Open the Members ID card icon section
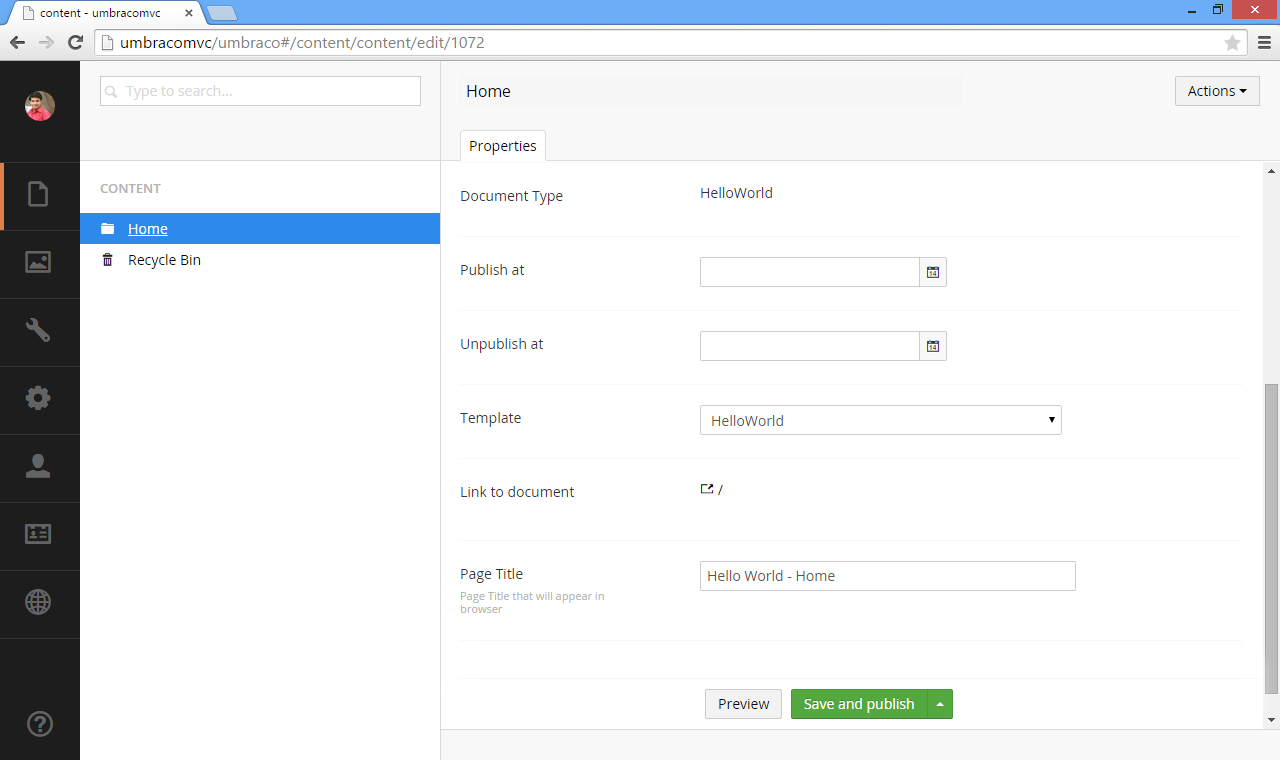The image size is (1280, 760). coord(38,534)
